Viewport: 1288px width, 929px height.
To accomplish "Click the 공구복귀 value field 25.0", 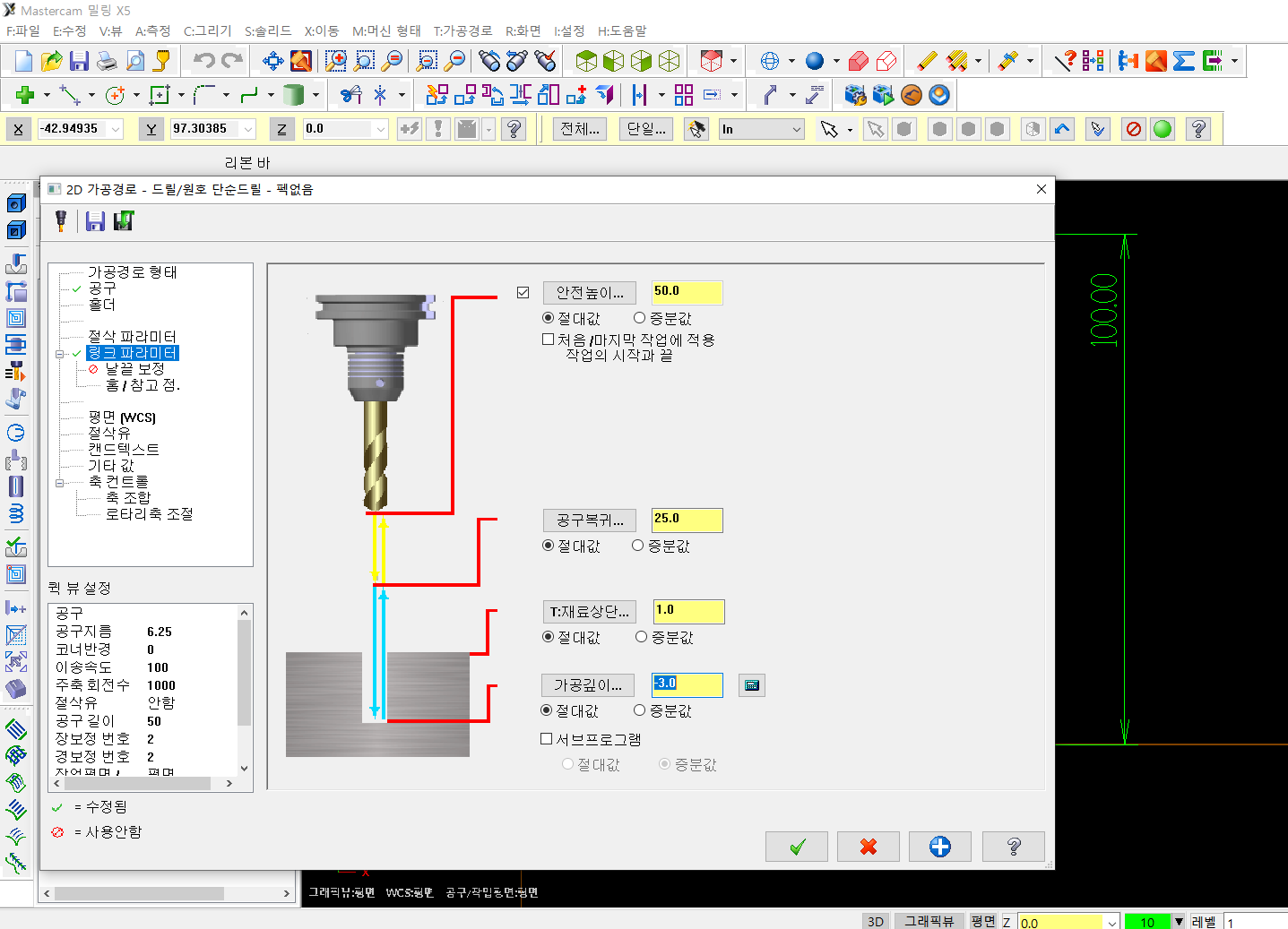I will tap(687, 520).
